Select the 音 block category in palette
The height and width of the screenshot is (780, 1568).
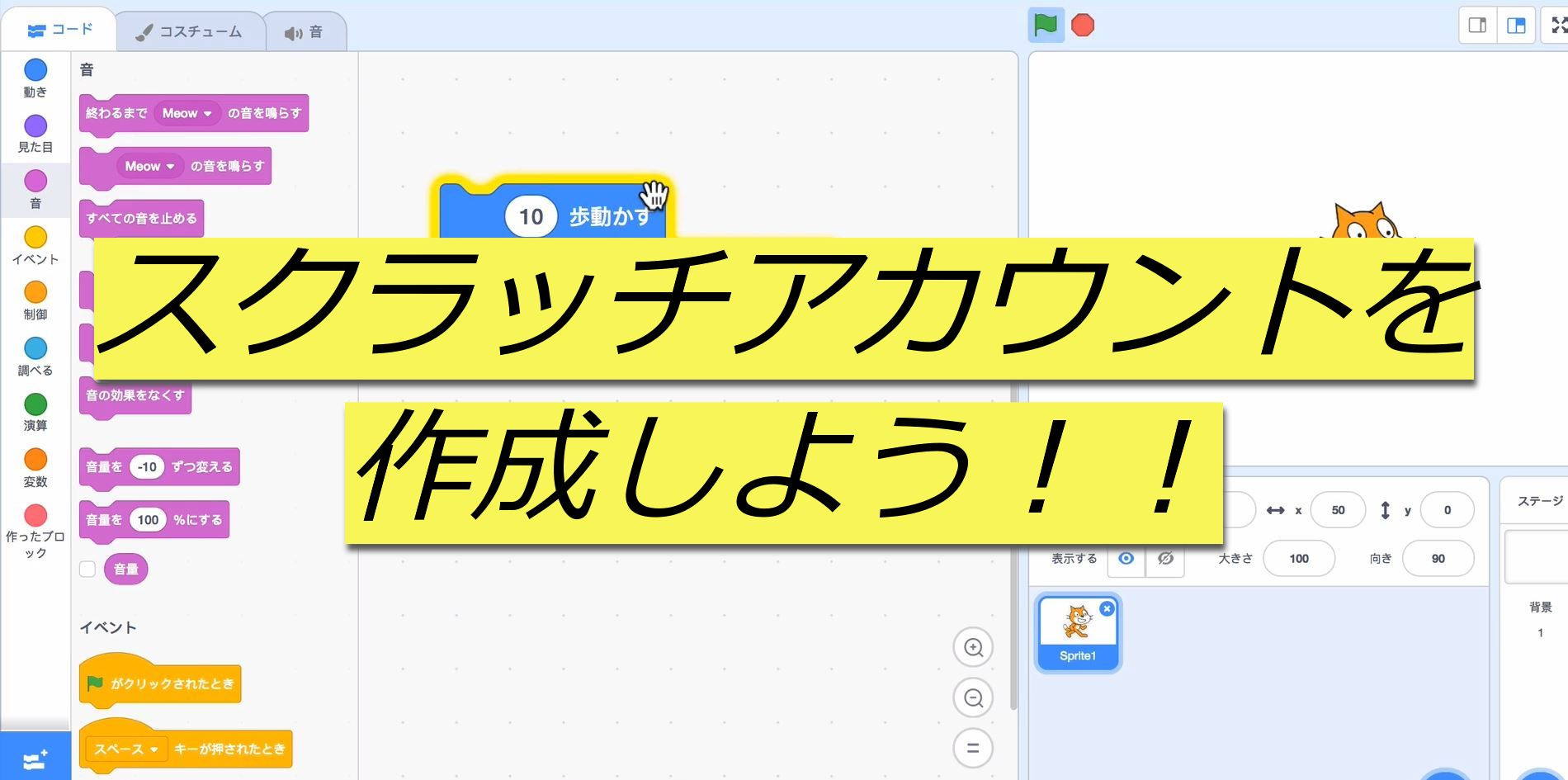coord(35,189)
